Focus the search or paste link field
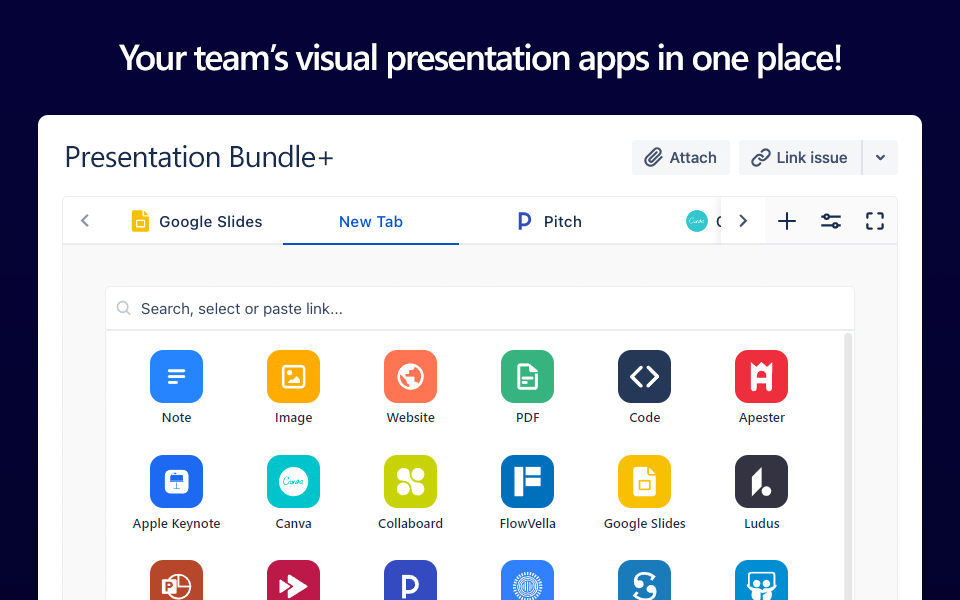Image resolution: width=960 pixels, height=600 pixels. pyautogui.click(x=480, y=309)
